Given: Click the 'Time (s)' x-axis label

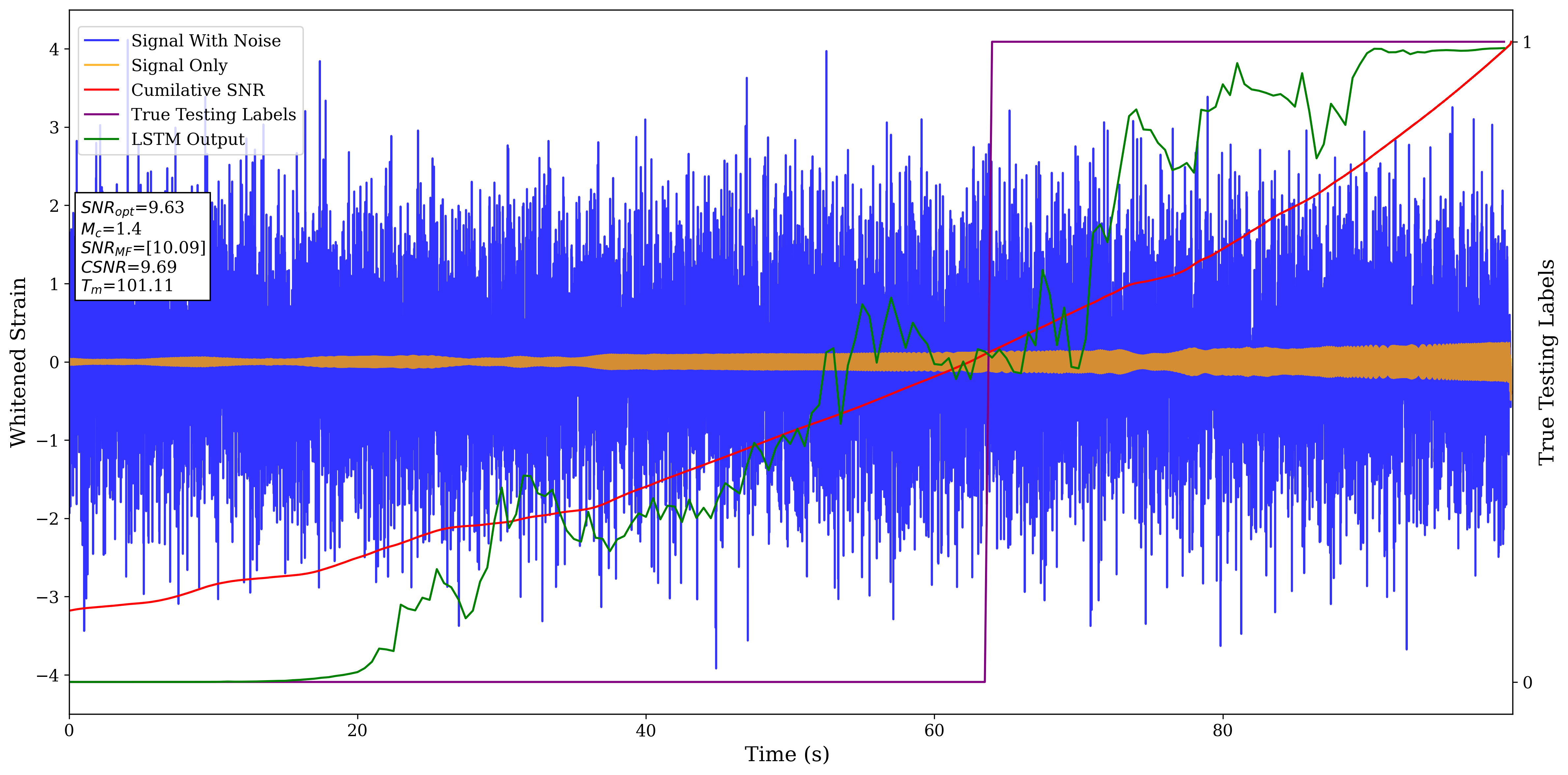Looking at the screenshot, I should (x=786, y=754).
